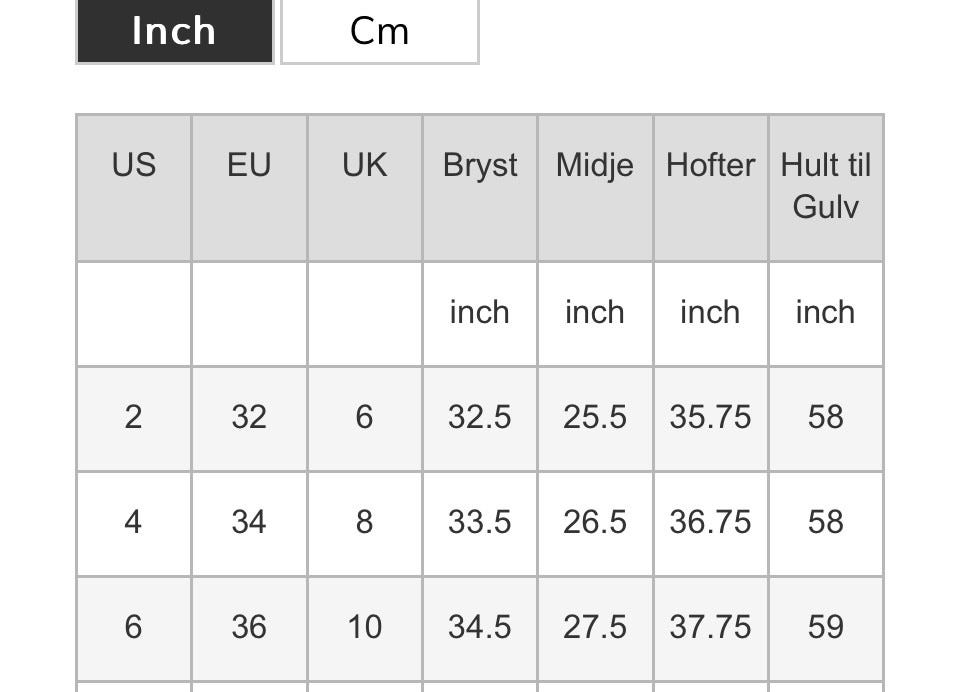
Task: Click the inch unit label under Bryst
Action: tap(480, 312)
